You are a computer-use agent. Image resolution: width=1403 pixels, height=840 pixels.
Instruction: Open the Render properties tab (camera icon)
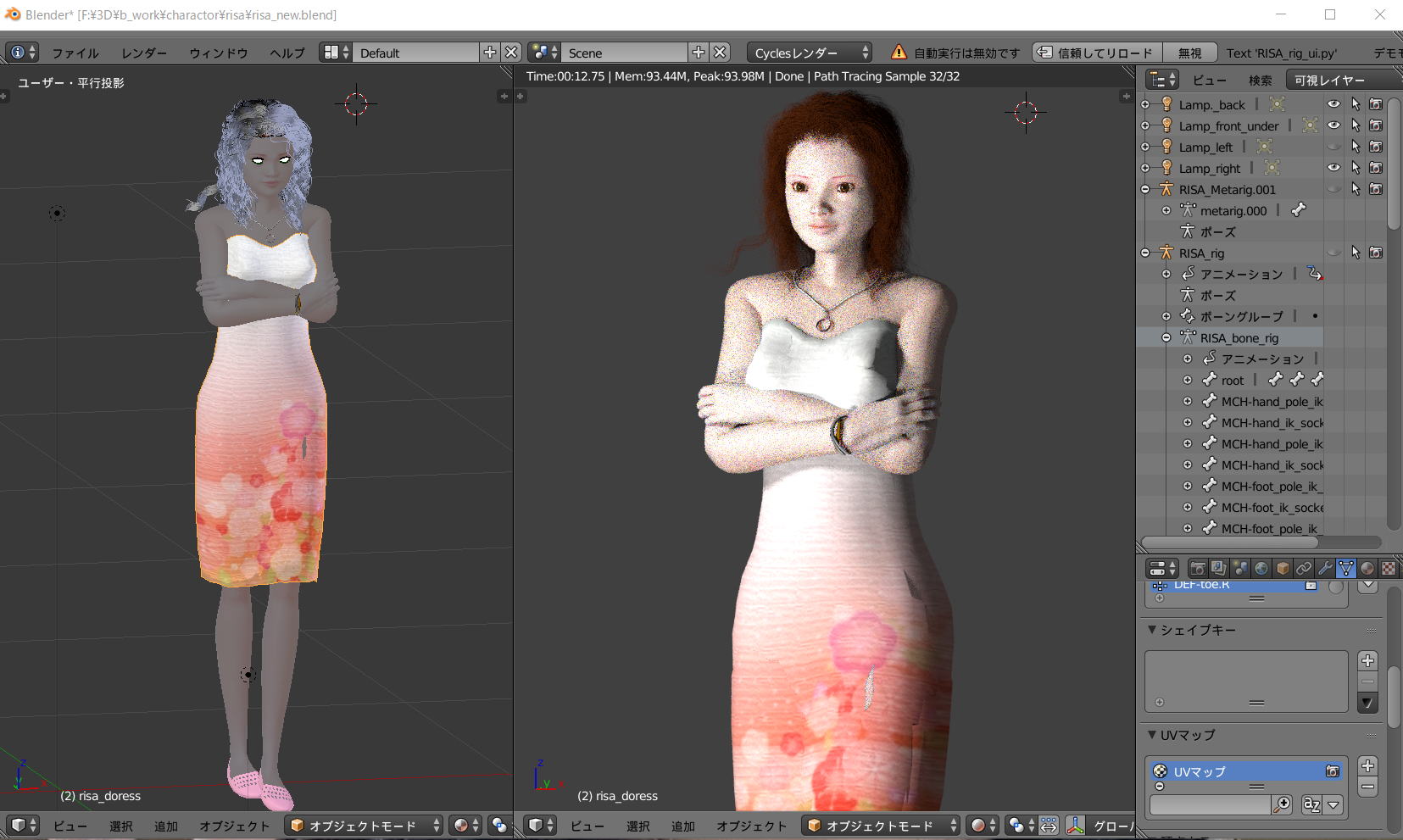point(1197,568)
